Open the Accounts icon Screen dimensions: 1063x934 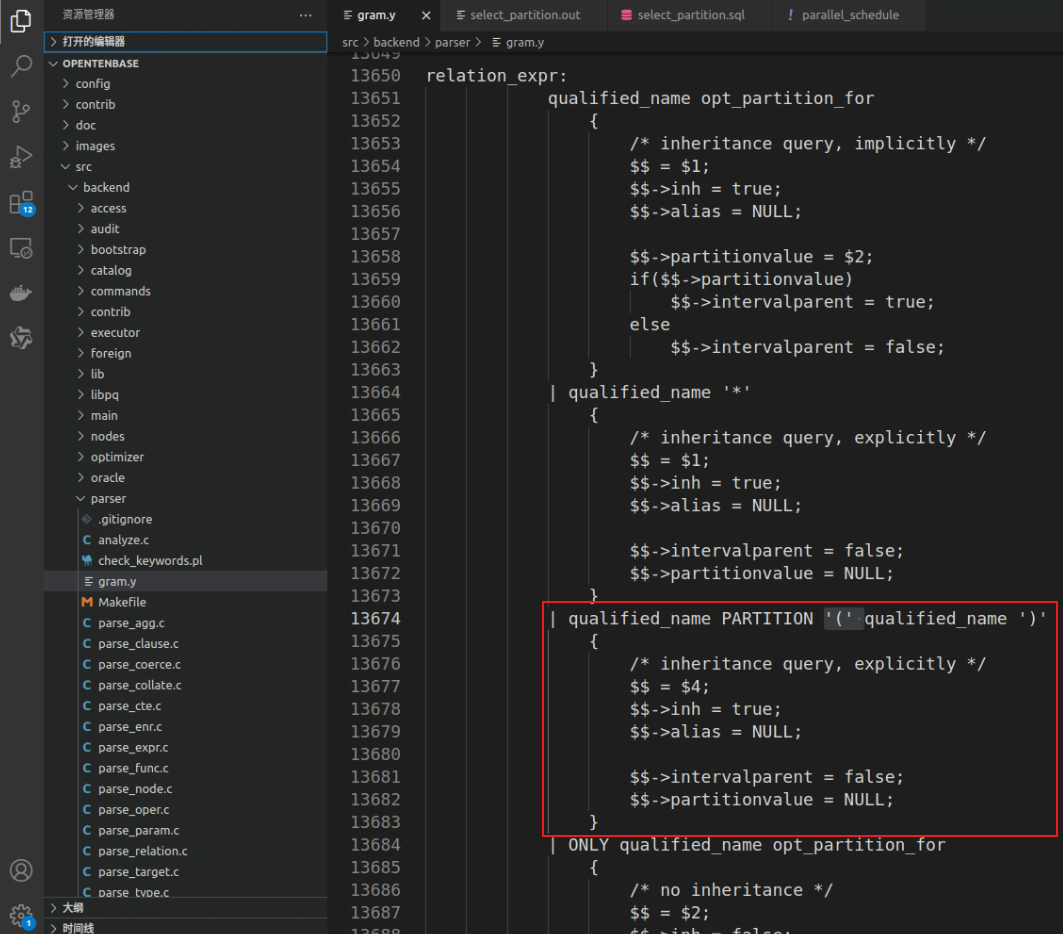[x=21, y=870]
